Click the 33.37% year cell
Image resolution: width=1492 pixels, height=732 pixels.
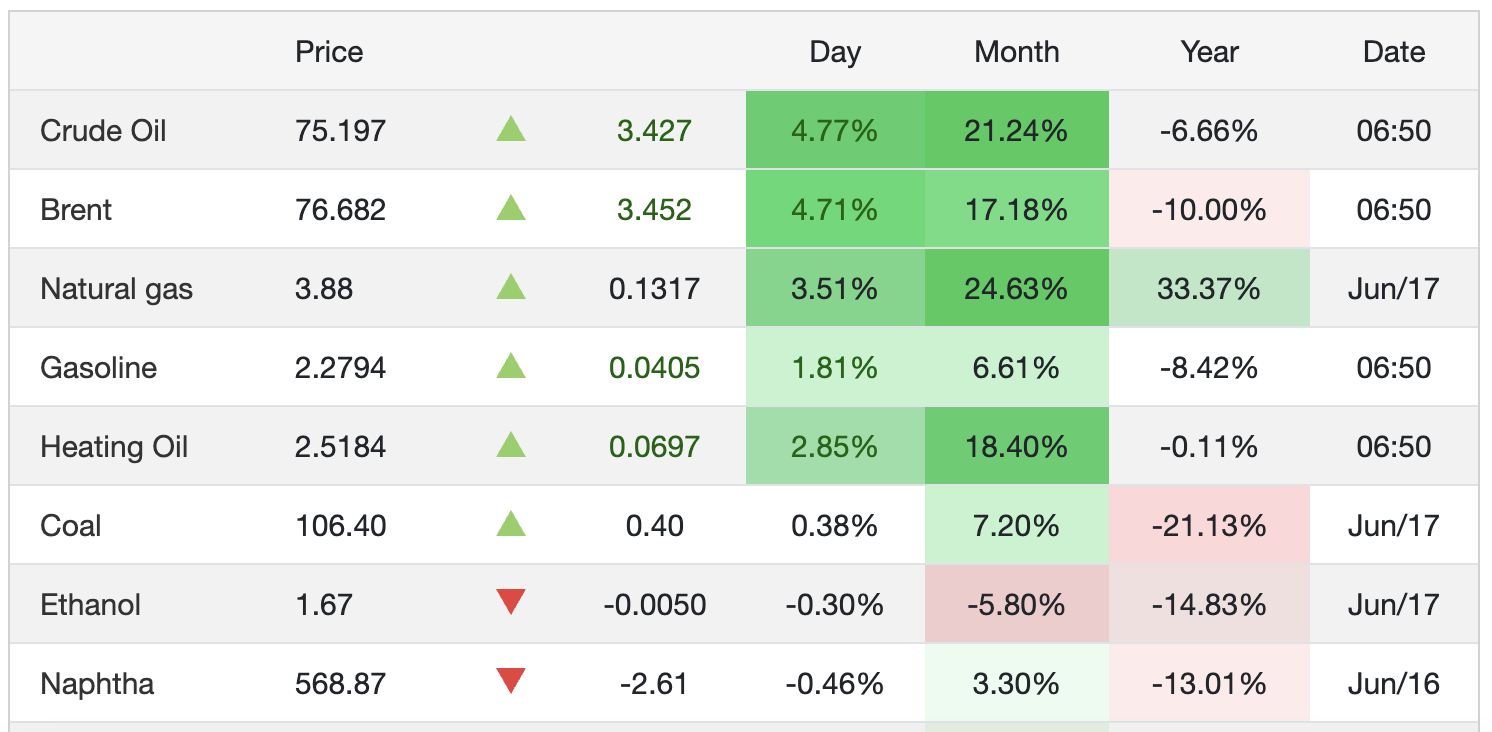click(x=1209, y=288)
